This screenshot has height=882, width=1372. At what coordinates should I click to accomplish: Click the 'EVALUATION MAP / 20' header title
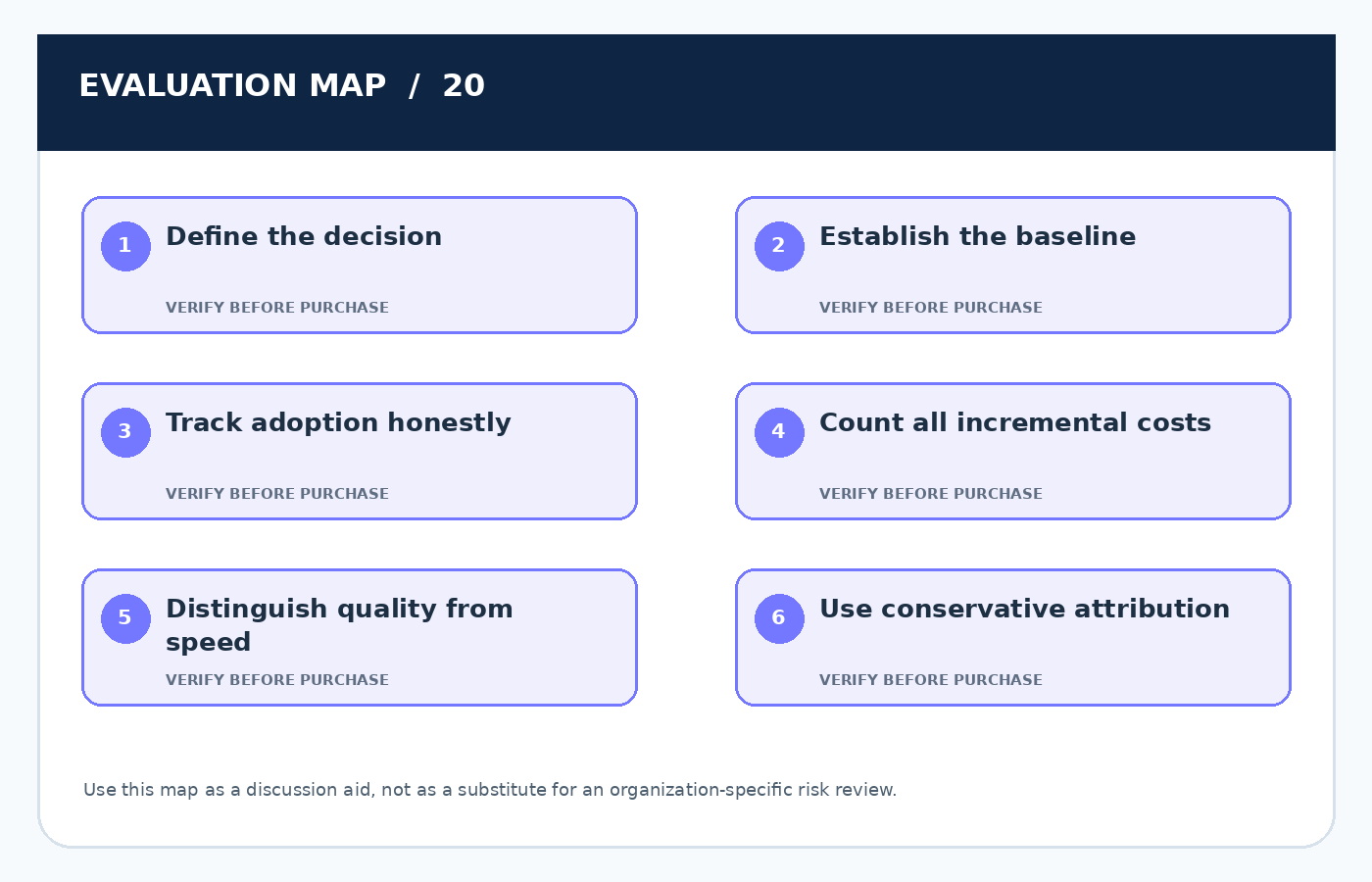[282, 85]
